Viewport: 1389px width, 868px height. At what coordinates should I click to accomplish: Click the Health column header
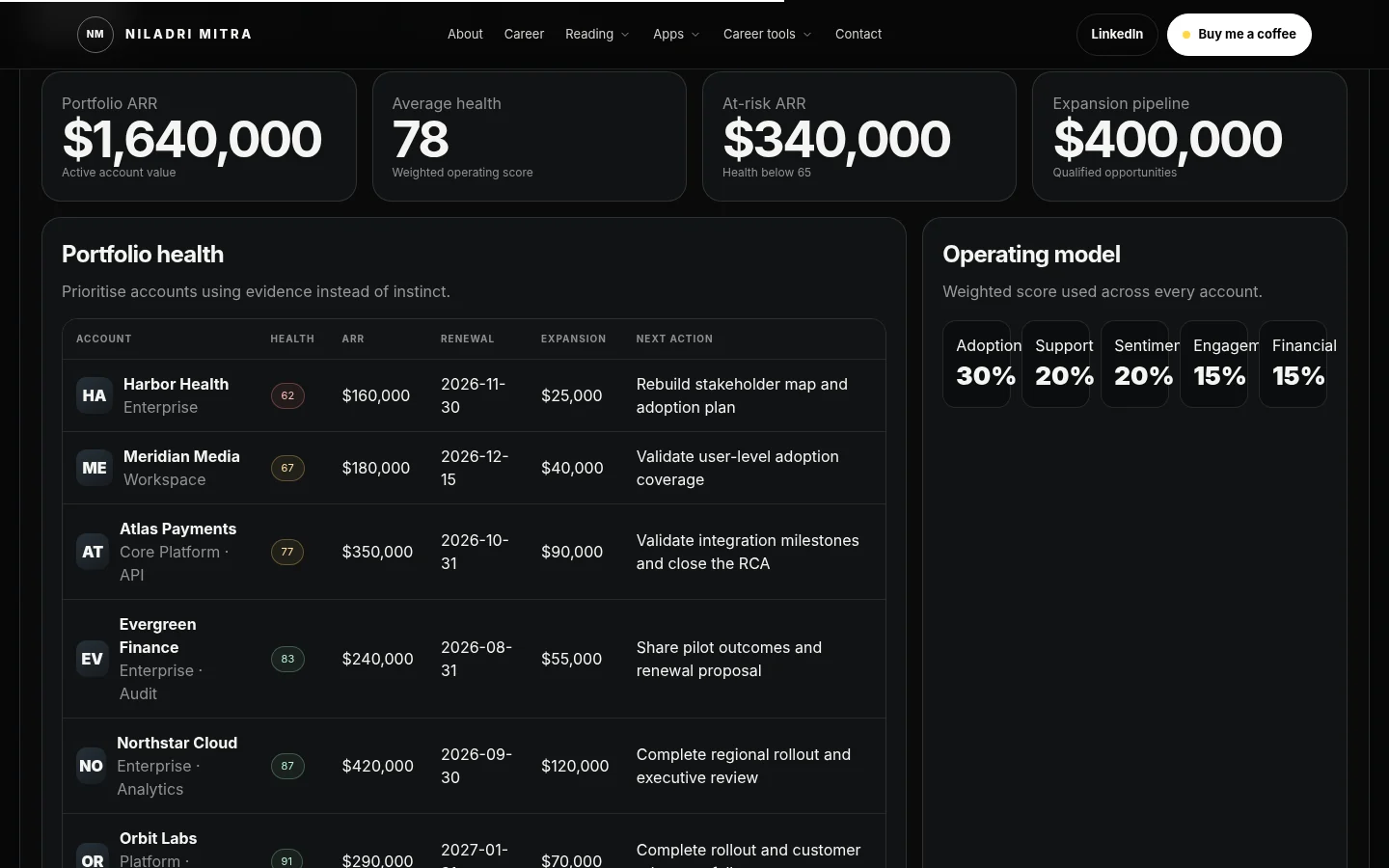pos(292,339)
